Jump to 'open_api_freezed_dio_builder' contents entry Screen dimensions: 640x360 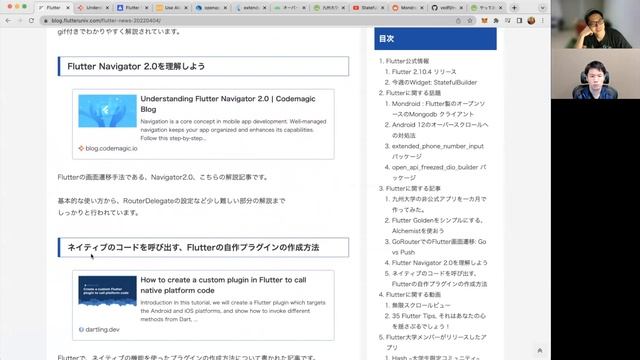click(439, 173)
